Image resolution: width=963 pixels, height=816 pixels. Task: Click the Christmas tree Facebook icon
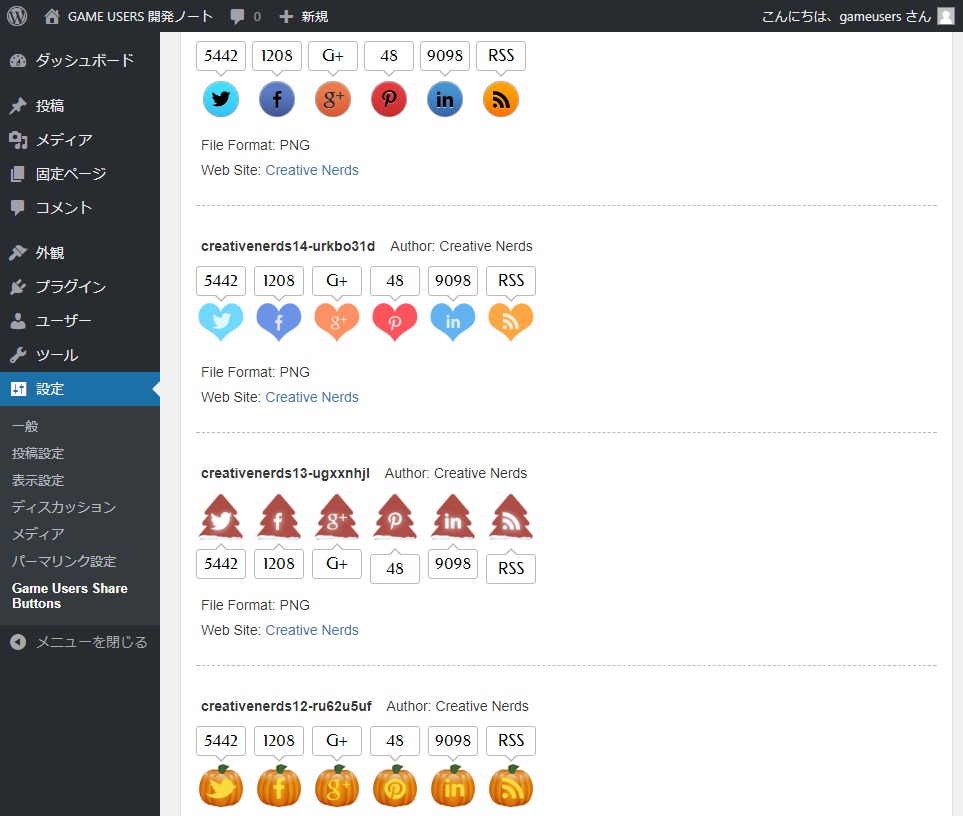279,517
